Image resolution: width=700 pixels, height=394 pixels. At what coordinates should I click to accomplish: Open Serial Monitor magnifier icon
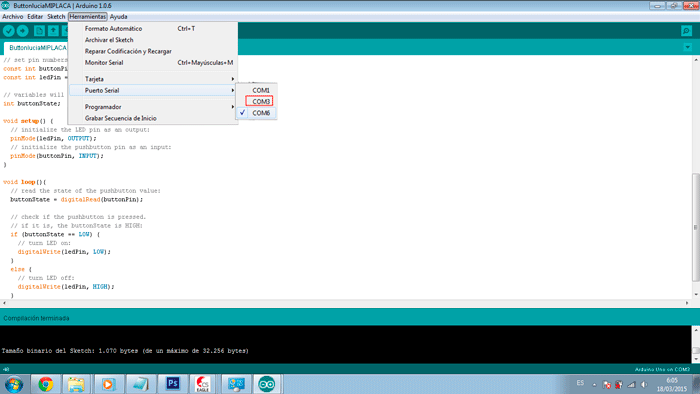tap(686, 31)
